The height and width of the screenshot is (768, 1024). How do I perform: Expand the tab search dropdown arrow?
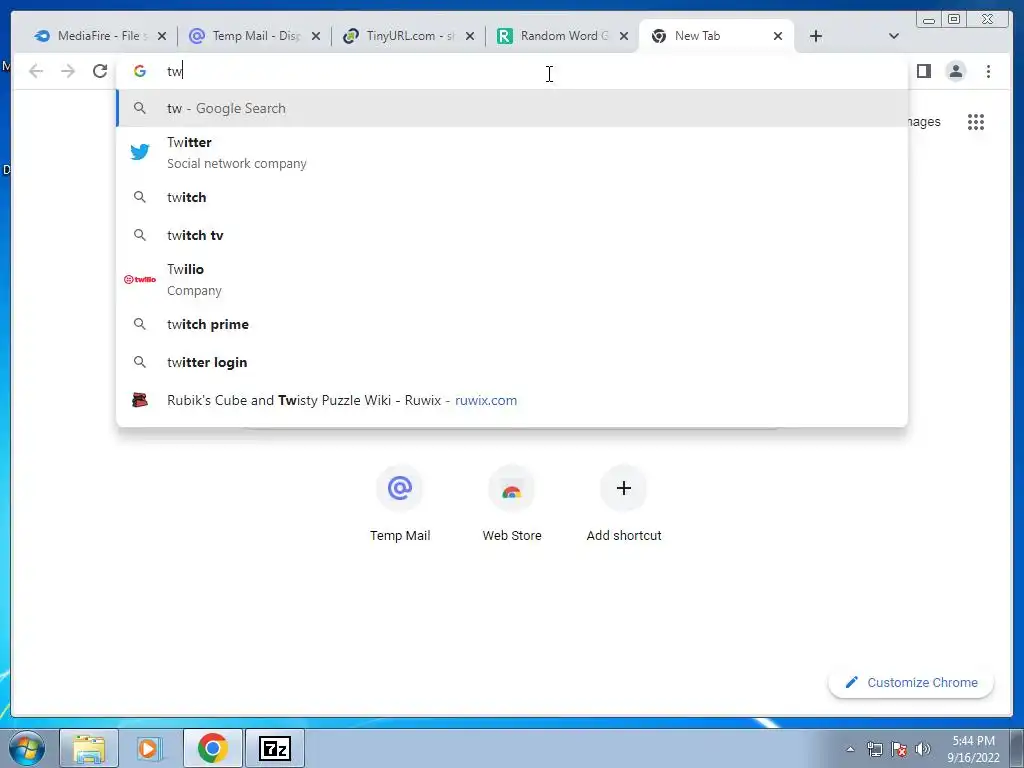tap(894, 36)
